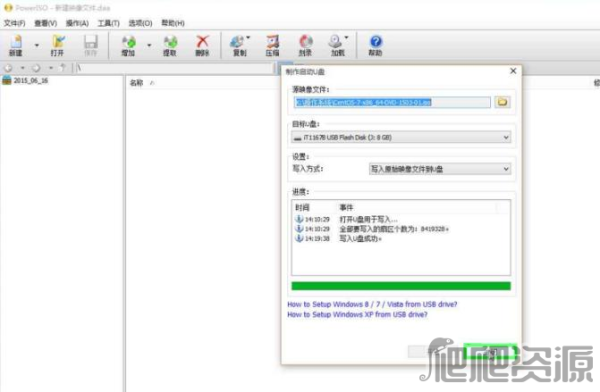
Task: Sort by the Name (名称) column header
Action: pos(137,82)
